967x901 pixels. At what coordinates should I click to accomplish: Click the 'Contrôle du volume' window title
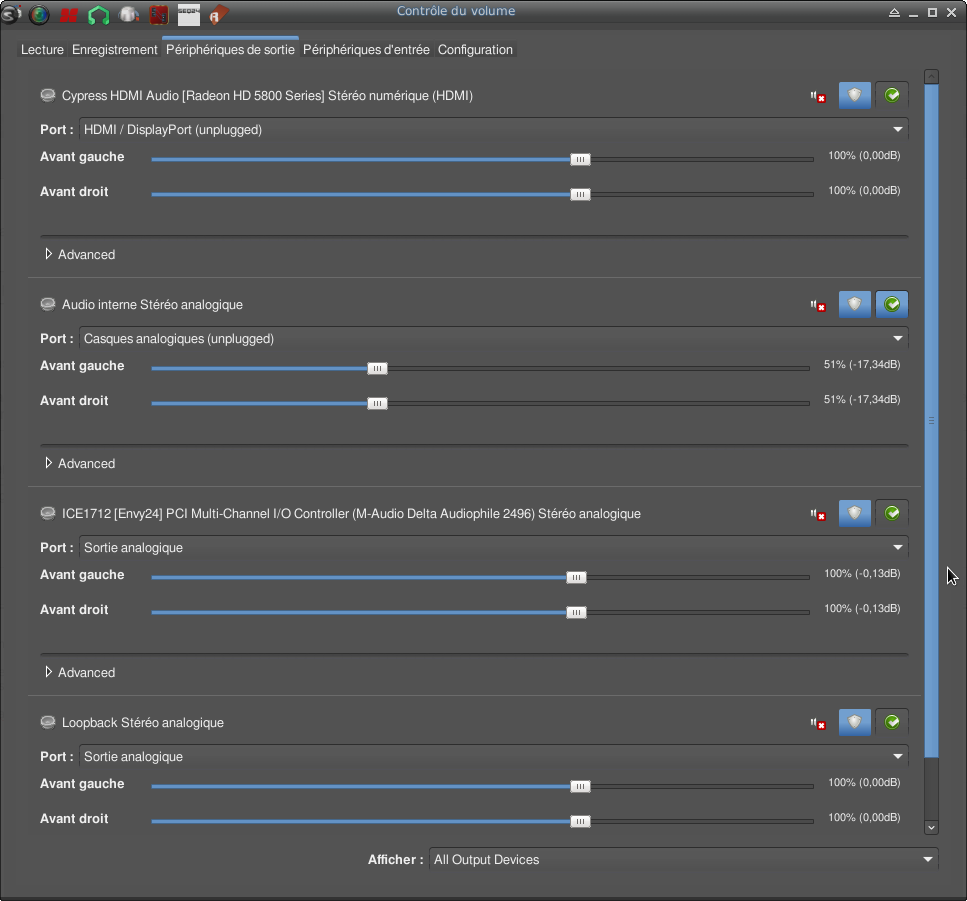click(456, 11)
